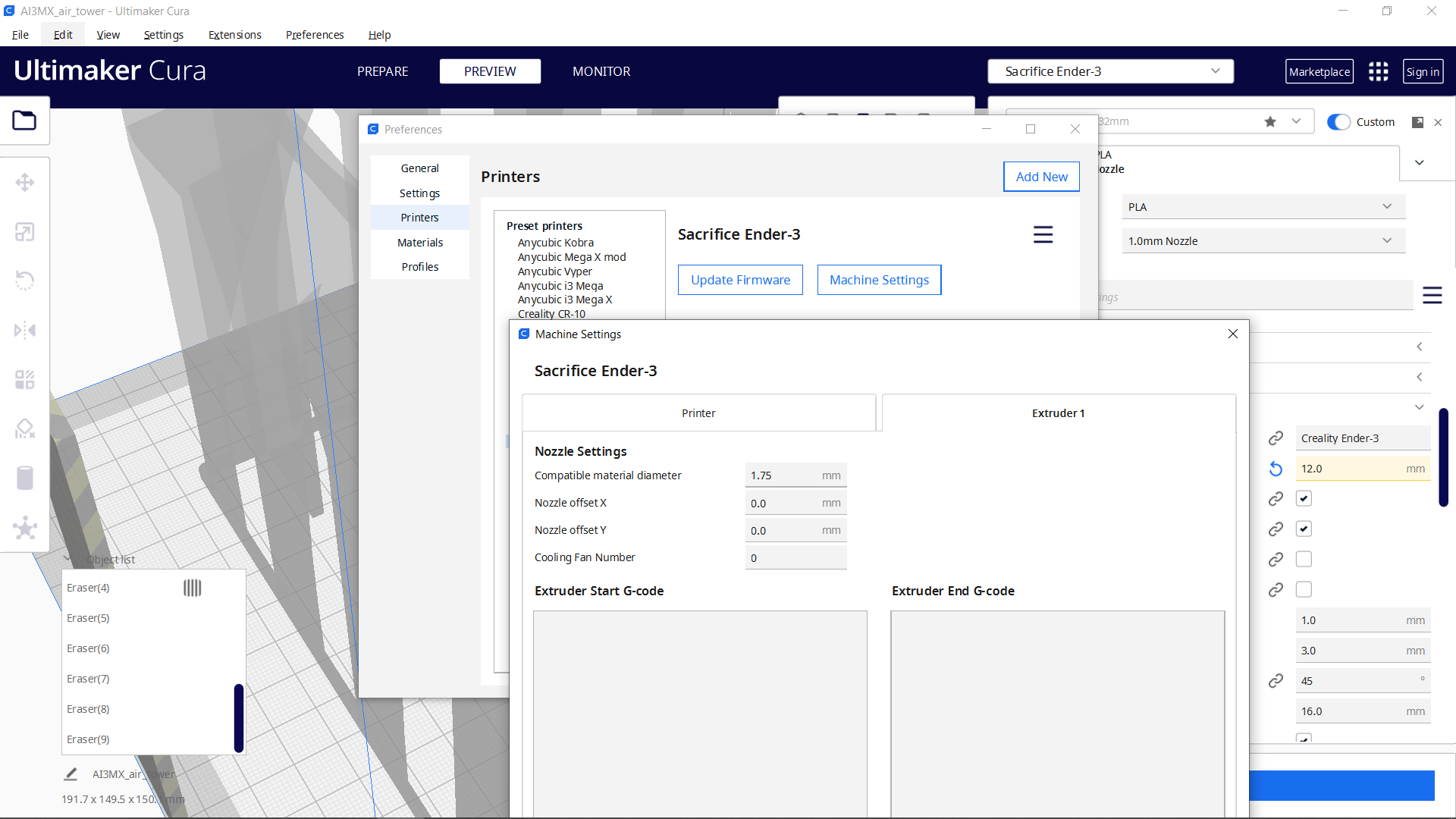The width and height of the screenshot is (1456, 819).
Task: Untick the checkbox beside Creality Ender-3 field
Action: (x=1304, y=498)
